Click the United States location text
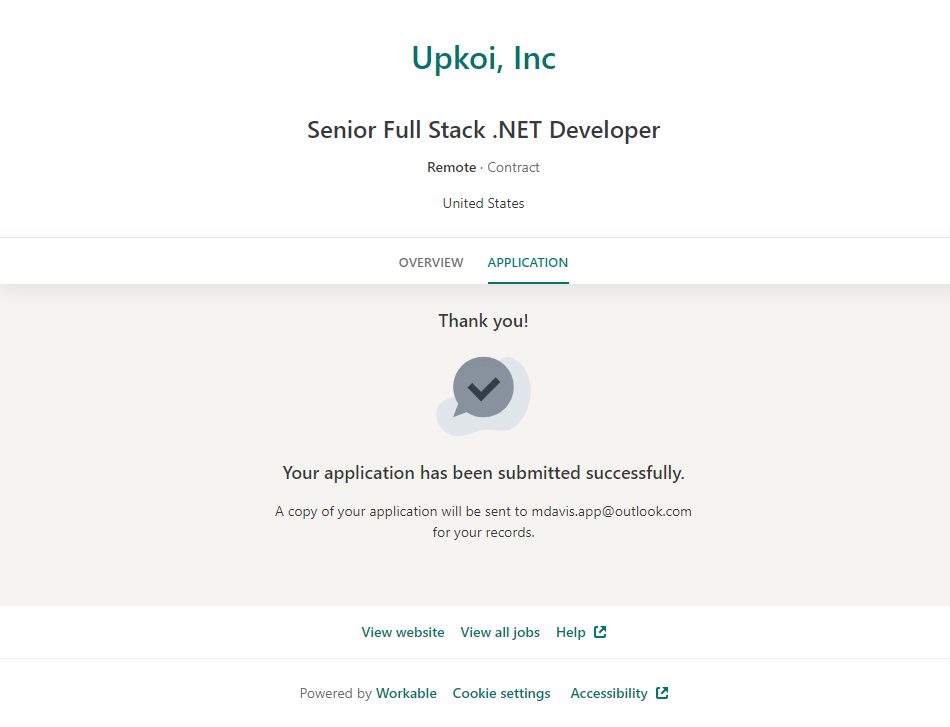Viewport: 950px width, 727px height. click(483, 204)
